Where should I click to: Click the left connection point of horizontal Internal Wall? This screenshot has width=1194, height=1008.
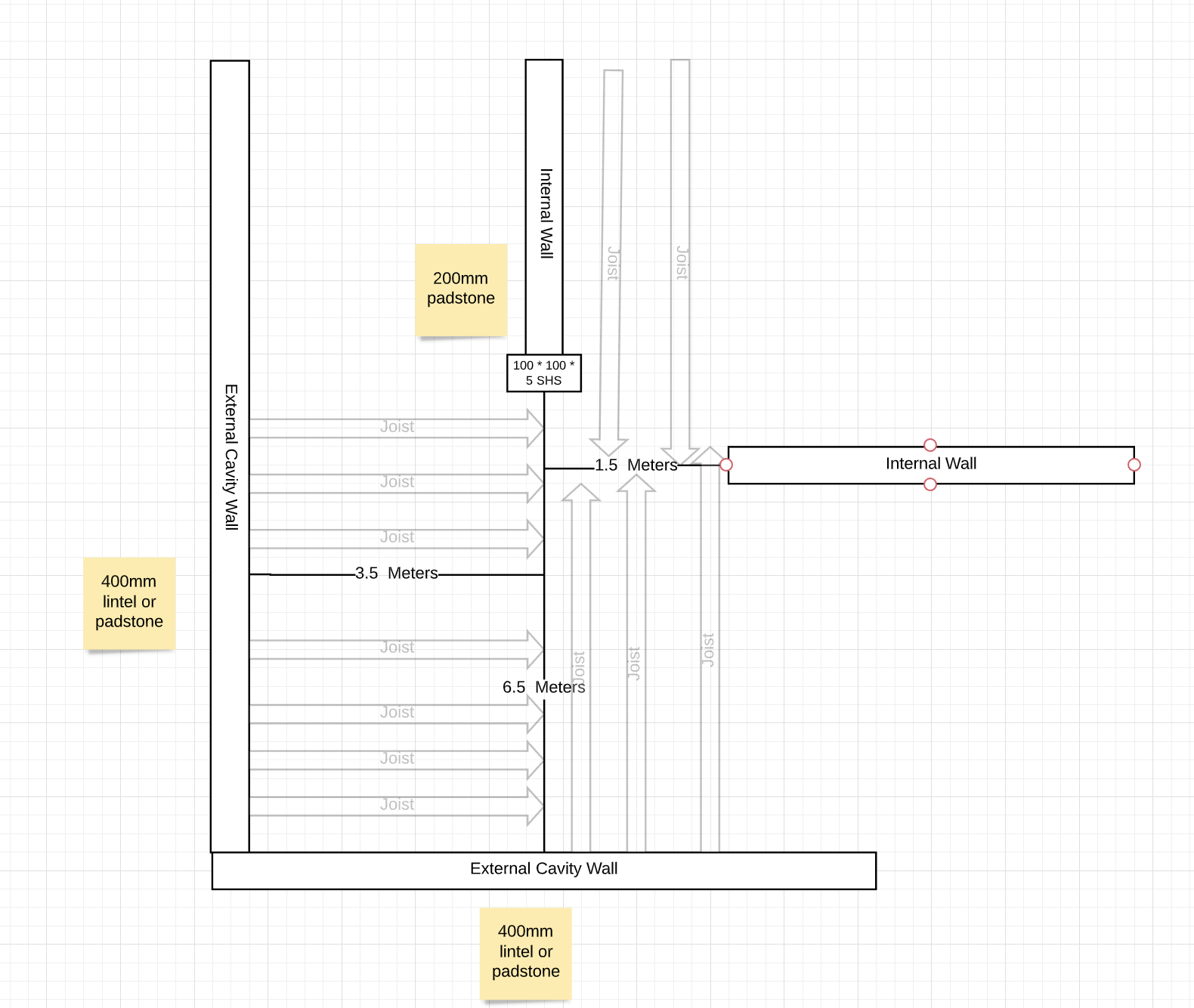coord(726,465)
